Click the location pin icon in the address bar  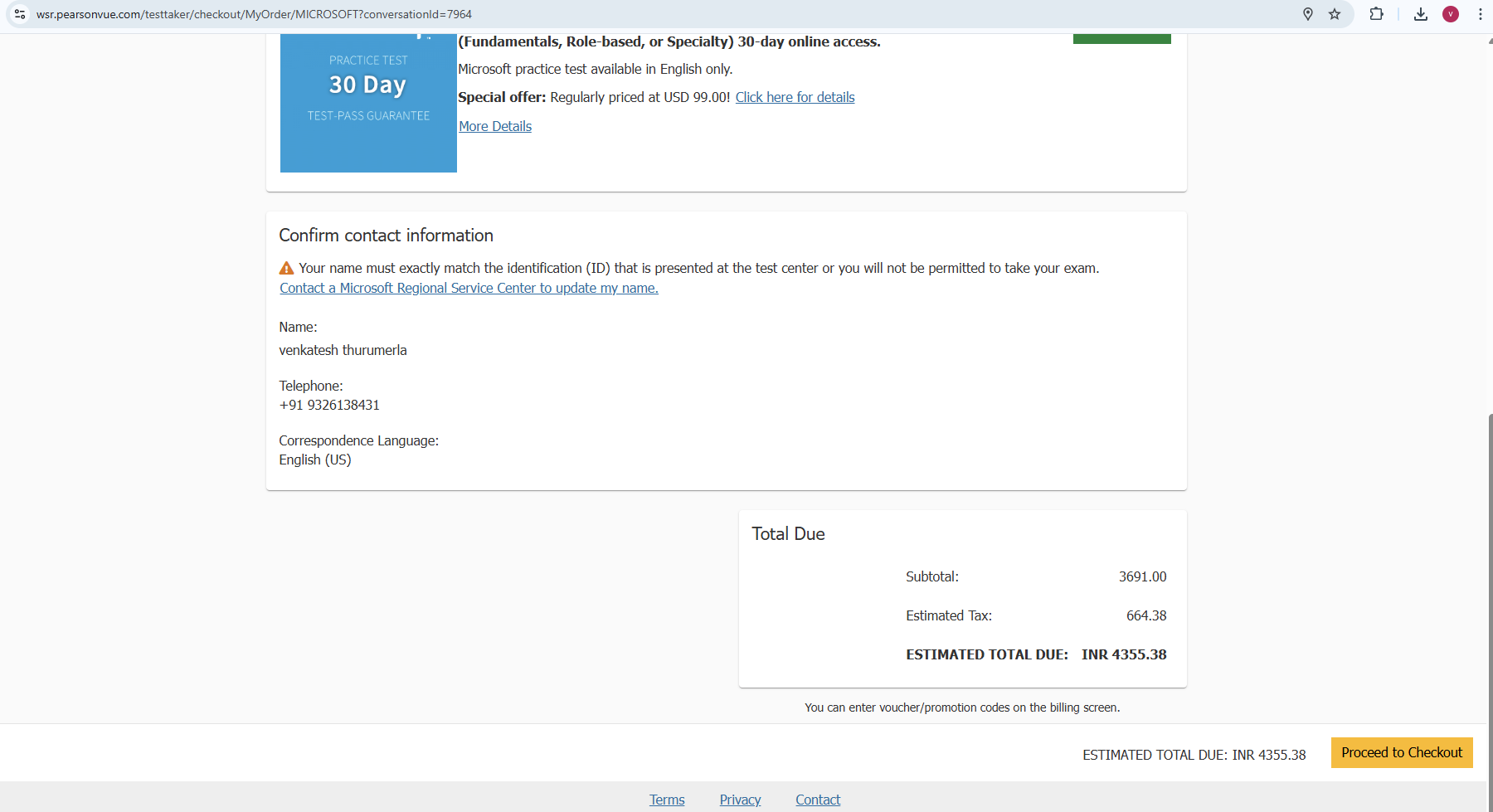1308,14
